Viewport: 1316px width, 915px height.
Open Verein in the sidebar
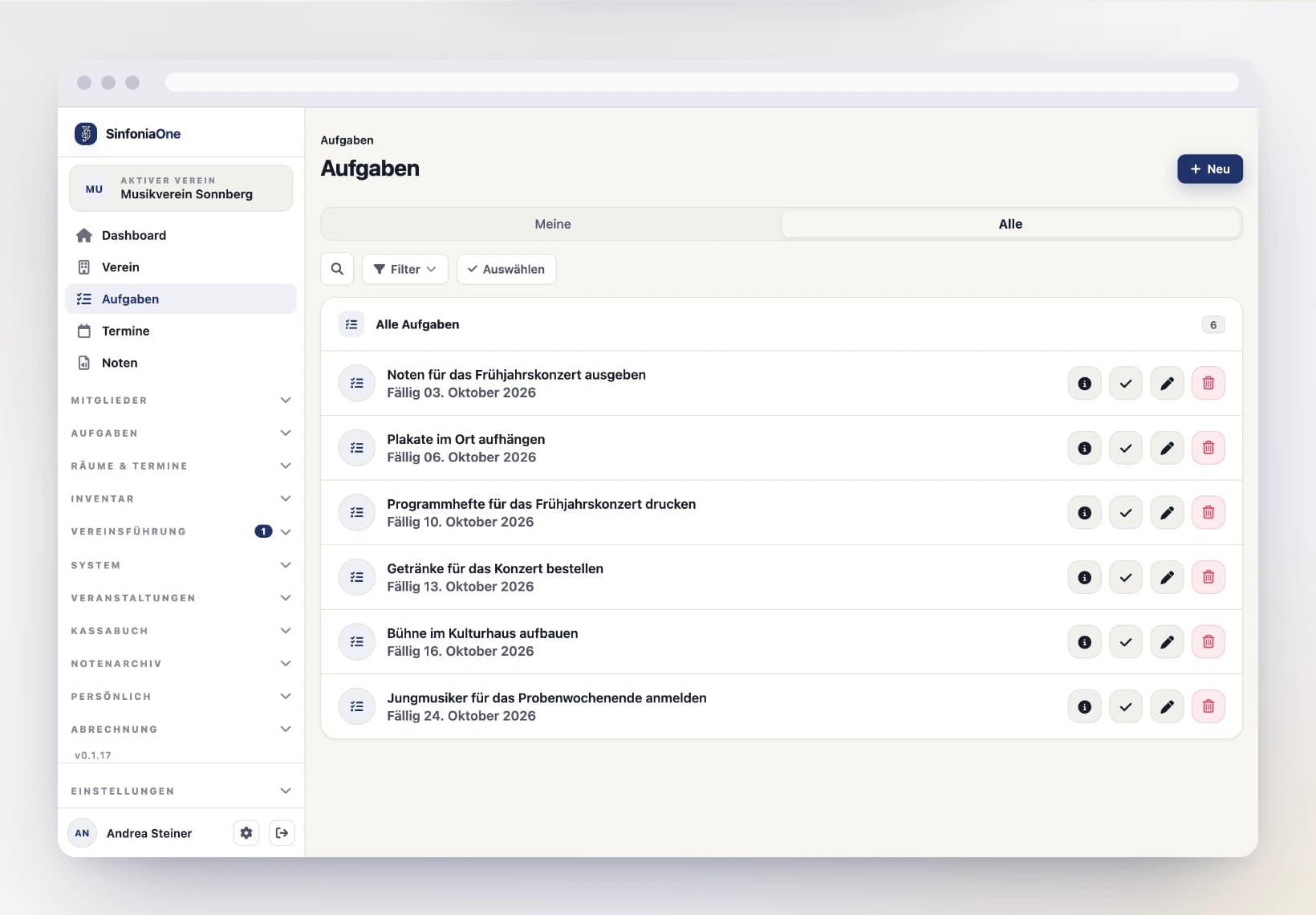[x=181, y=267]
